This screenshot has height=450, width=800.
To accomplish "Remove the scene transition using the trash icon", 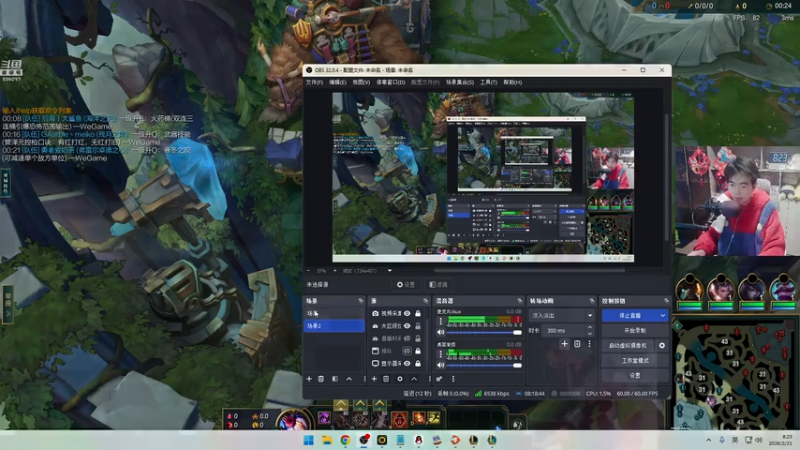I will (577, 344).
